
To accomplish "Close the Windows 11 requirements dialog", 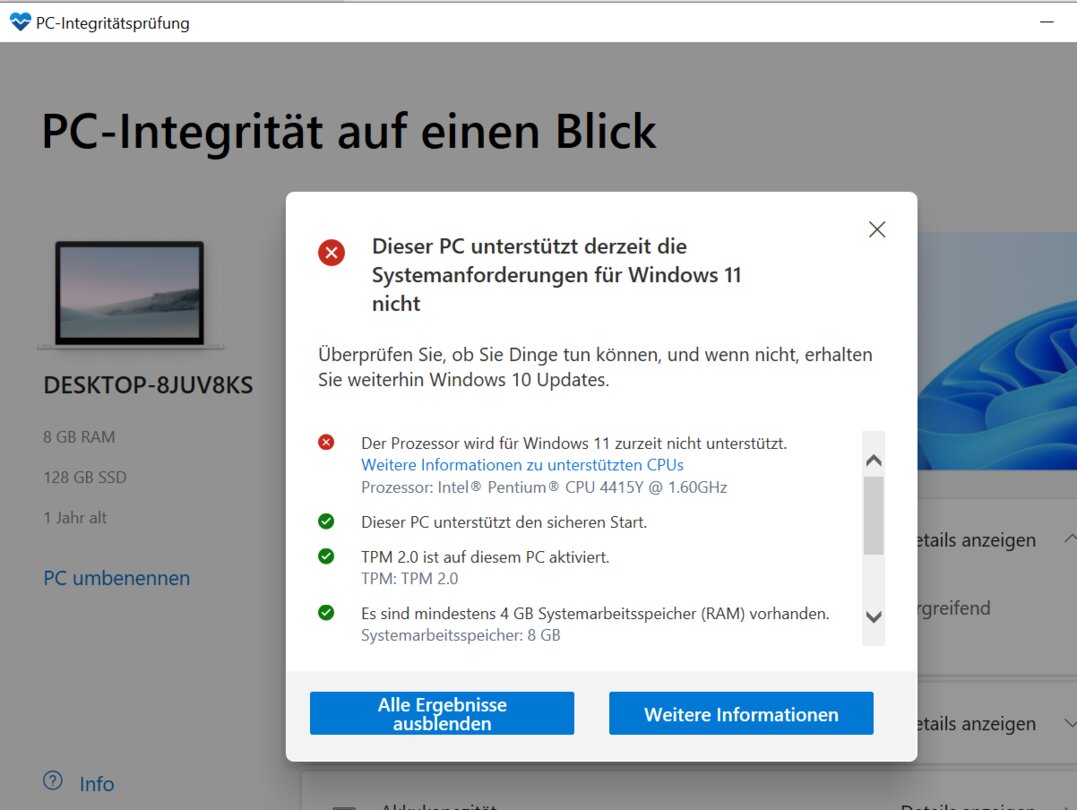I will [x=877, y=229].
